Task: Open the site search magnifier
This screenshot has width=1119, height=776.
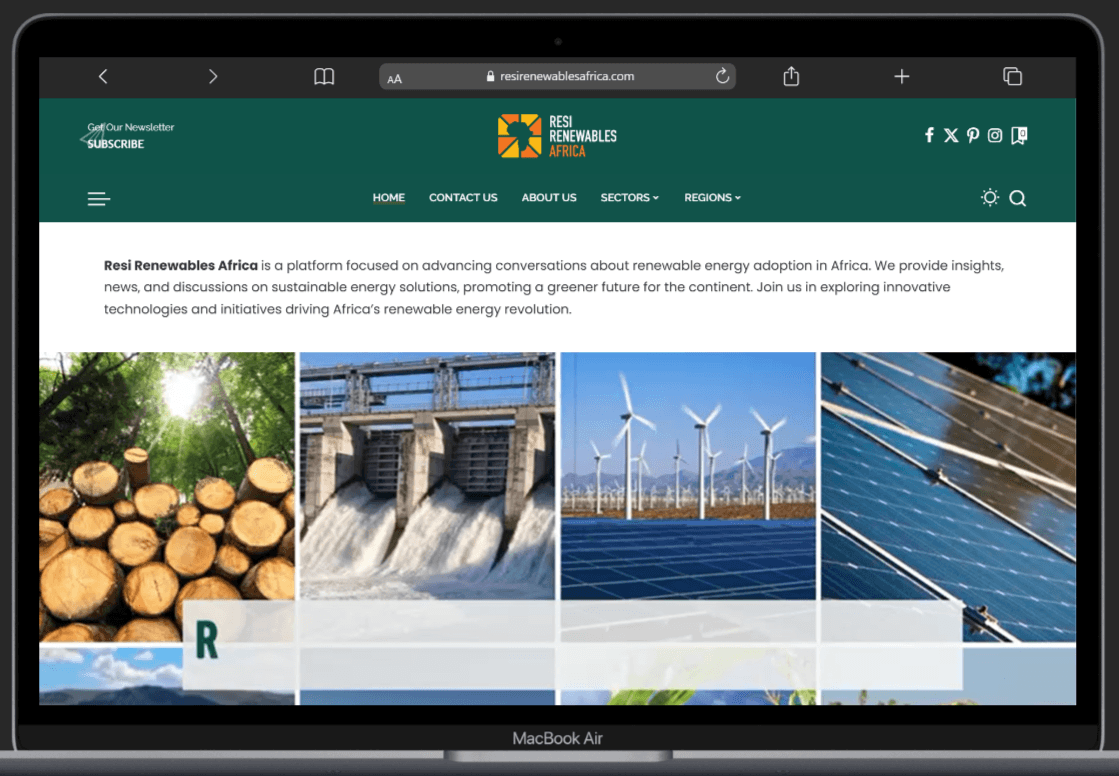Action: (x=1017, y=198)
